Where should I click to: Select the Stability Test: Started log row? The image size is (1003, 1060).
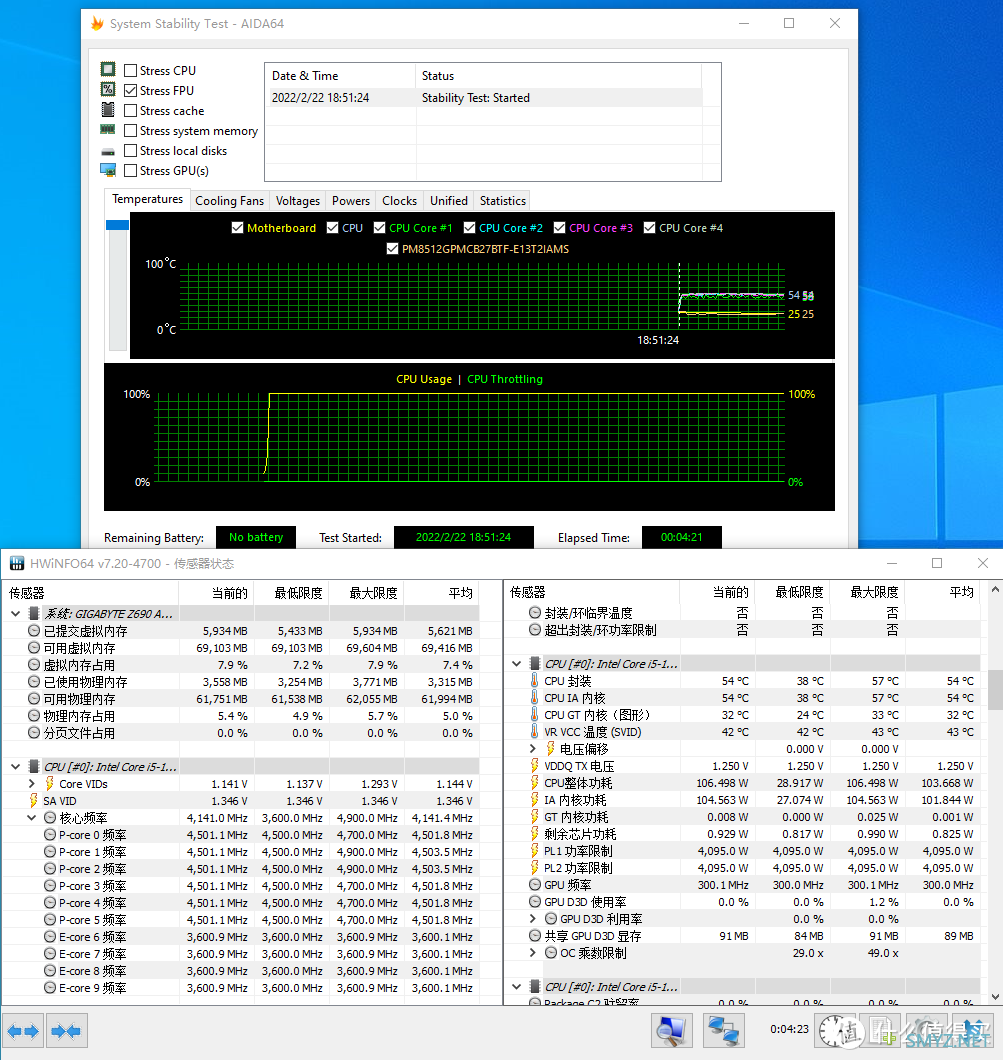pyautogui.click(x=485, y=98)
